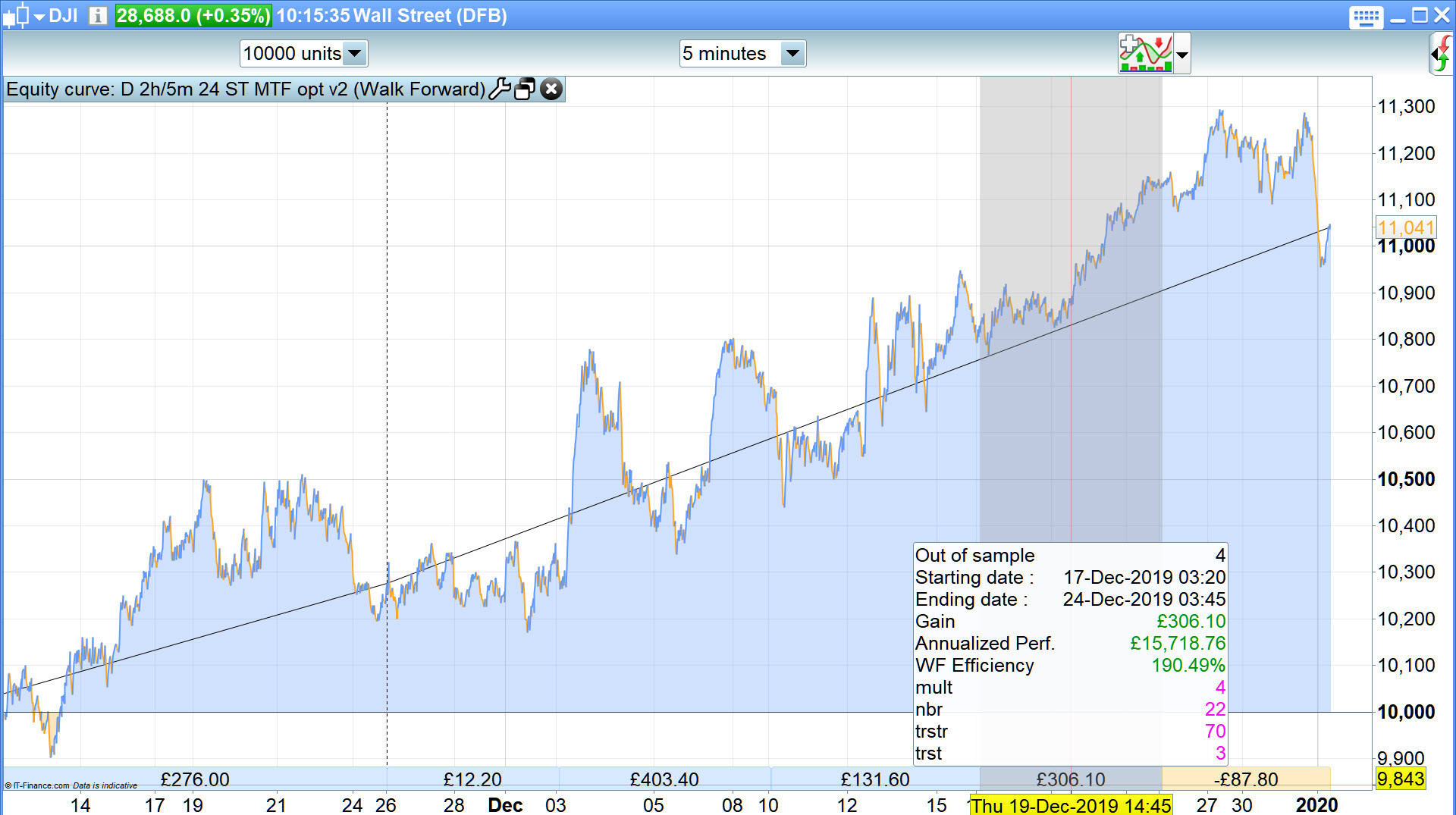Click the WF Efficiency value 190.49%
Image resolution: width=1456 pixels, height=815 pixels.
coord(1188,666)
